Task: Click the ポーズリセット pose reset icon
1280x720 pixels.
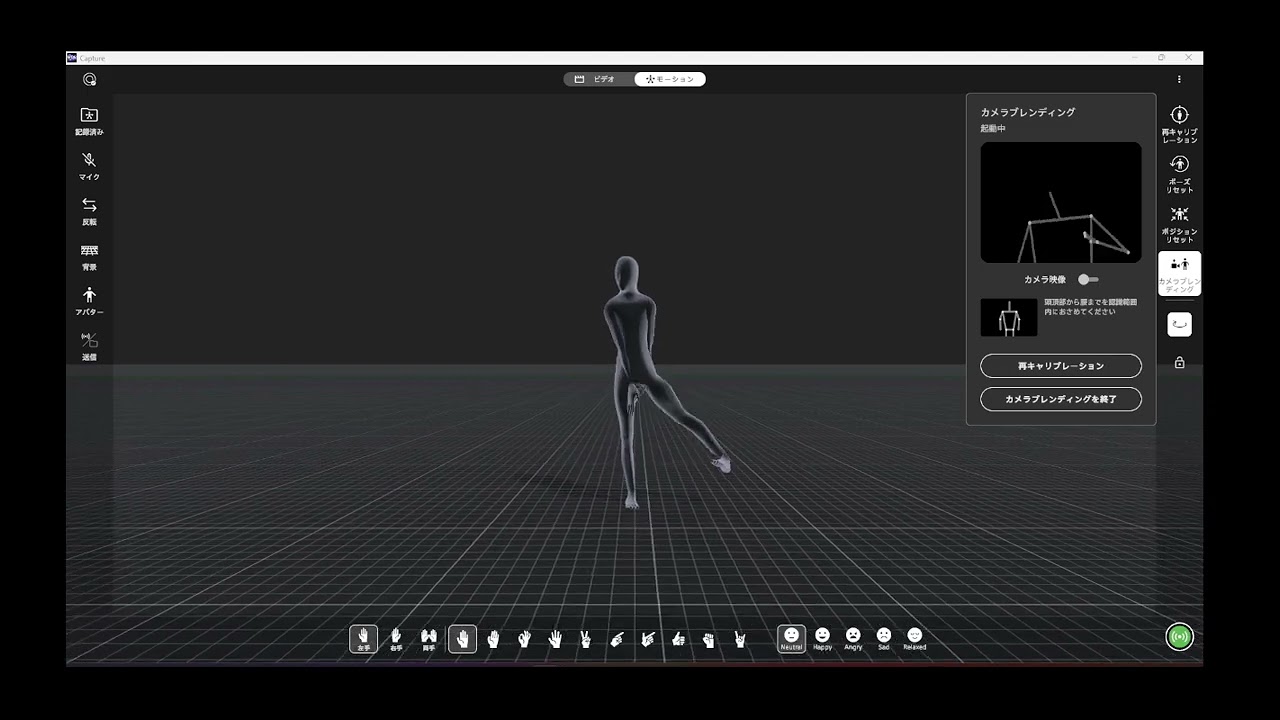Action: tap(1179, 174)
